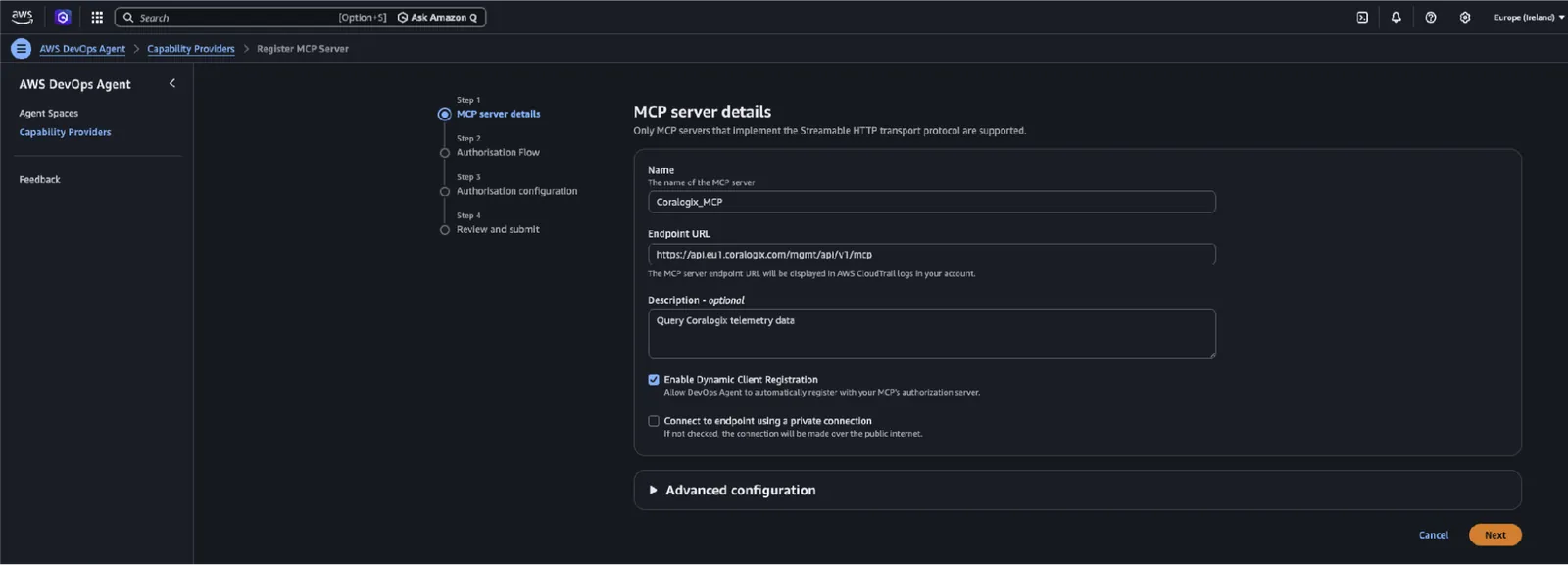Select the MCP server details step
This screenshot has height=565, width=1568.
coord(498,114)
